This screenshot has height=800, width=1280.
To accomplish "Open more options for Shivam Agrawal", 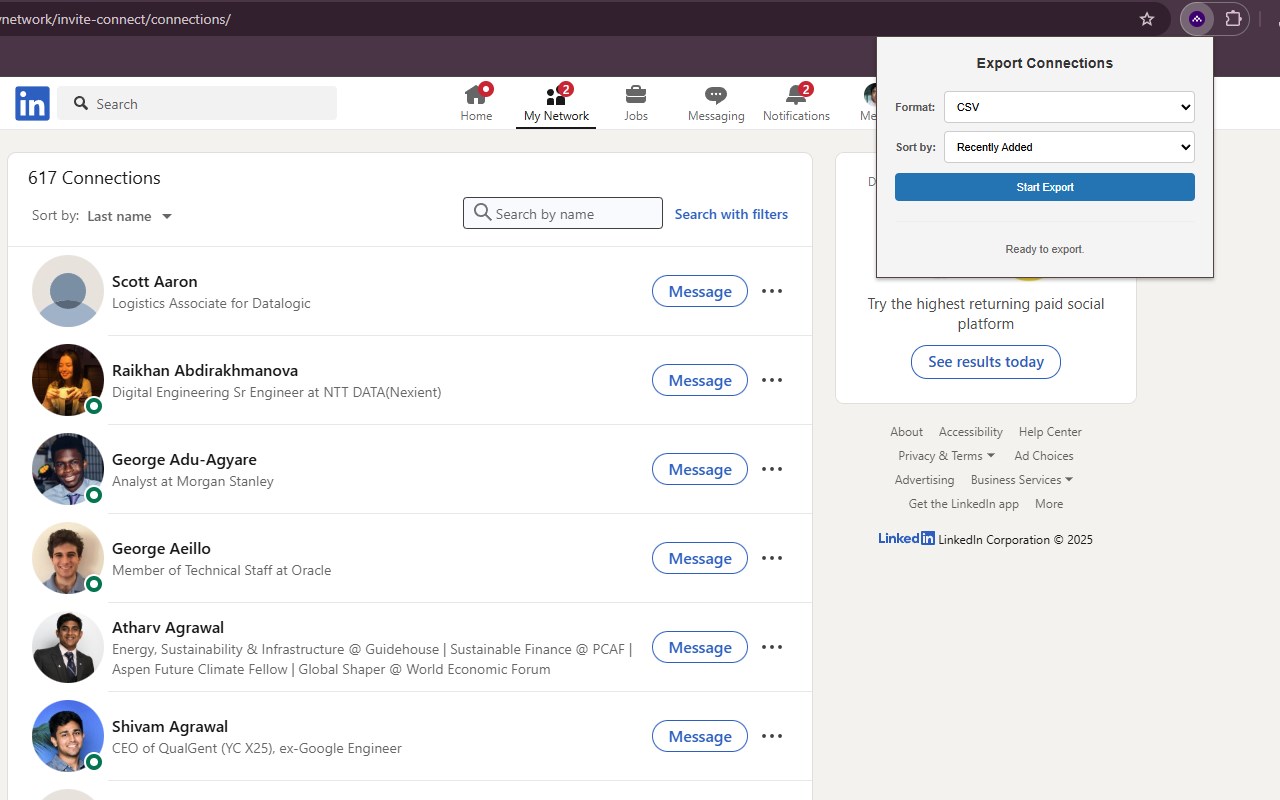I will [772, 736].
